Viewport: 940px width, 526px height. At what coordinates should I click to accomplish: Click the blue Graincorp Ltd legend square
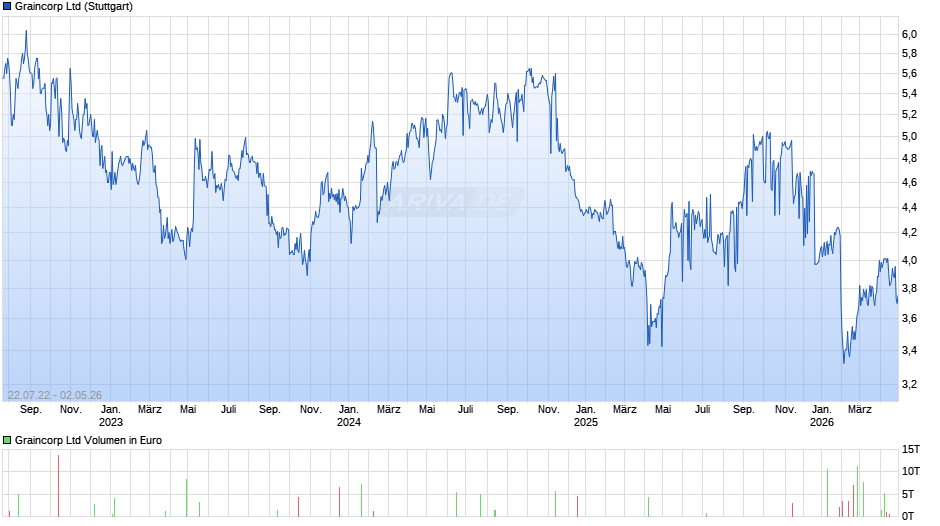[x=7, y=7]
